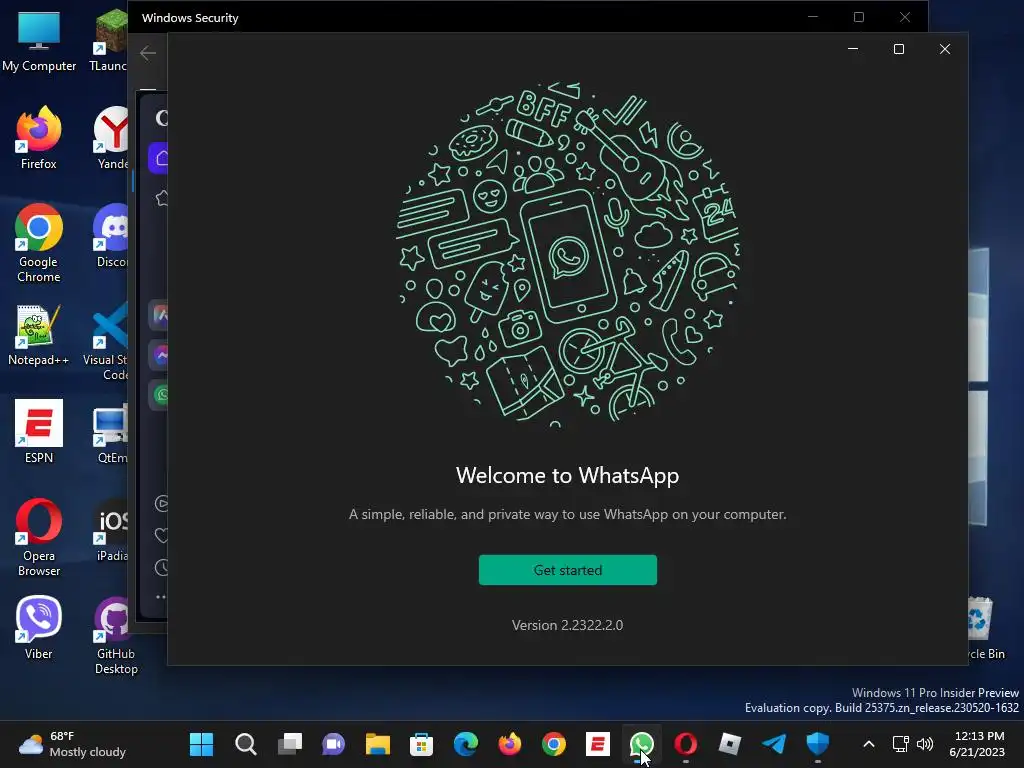Close the WhatsApp welcome window
The image size is (1024, 768).
(944, 49)
